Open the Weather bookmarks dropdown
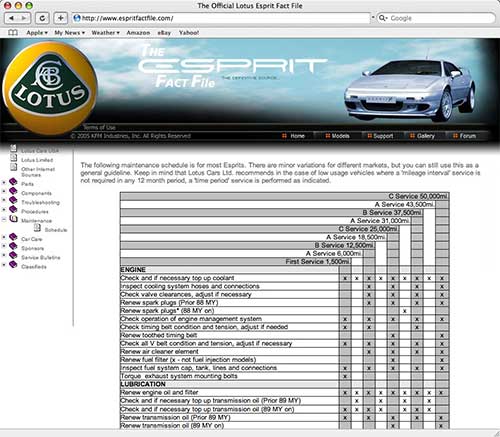Image resolution: width=500 pixels, height=437 pixels. (x=105, y=33)
